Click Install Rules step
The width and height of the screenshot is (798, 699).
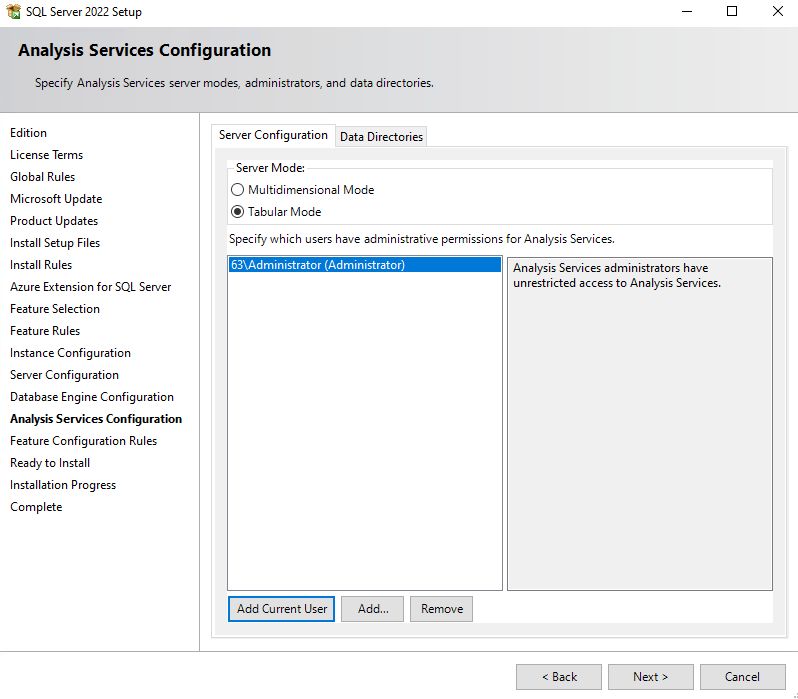point(41,265)
